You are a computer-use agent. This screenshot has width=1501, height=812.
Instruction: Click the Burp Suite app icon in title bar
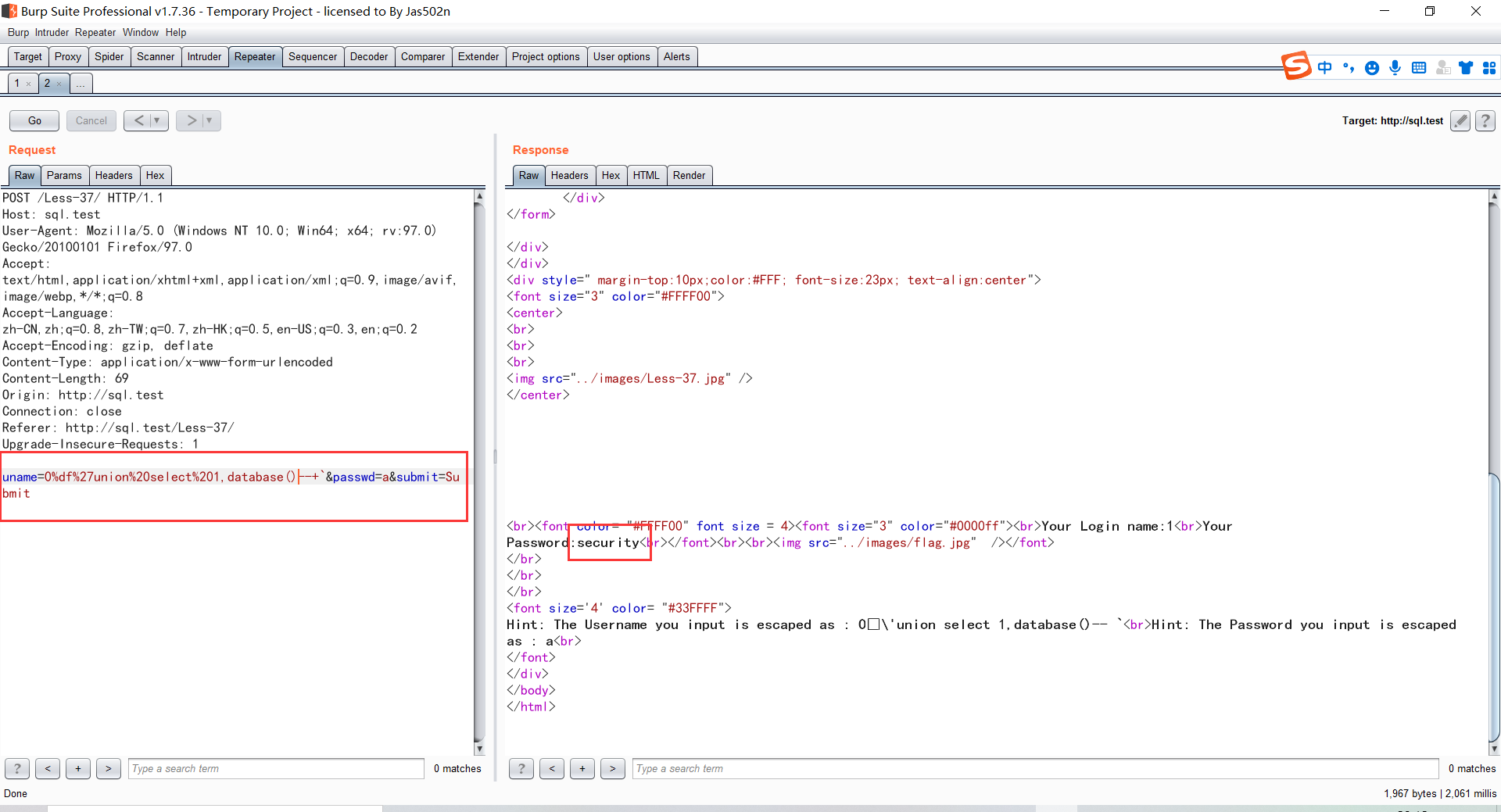tap(9, 11)
